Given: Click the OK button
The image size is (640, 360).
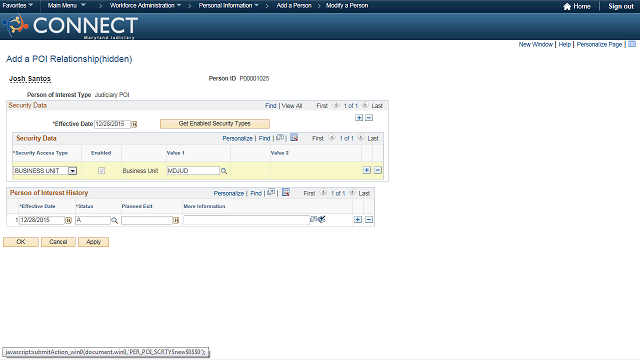Looking at the screenshot, I should point(21,242).
